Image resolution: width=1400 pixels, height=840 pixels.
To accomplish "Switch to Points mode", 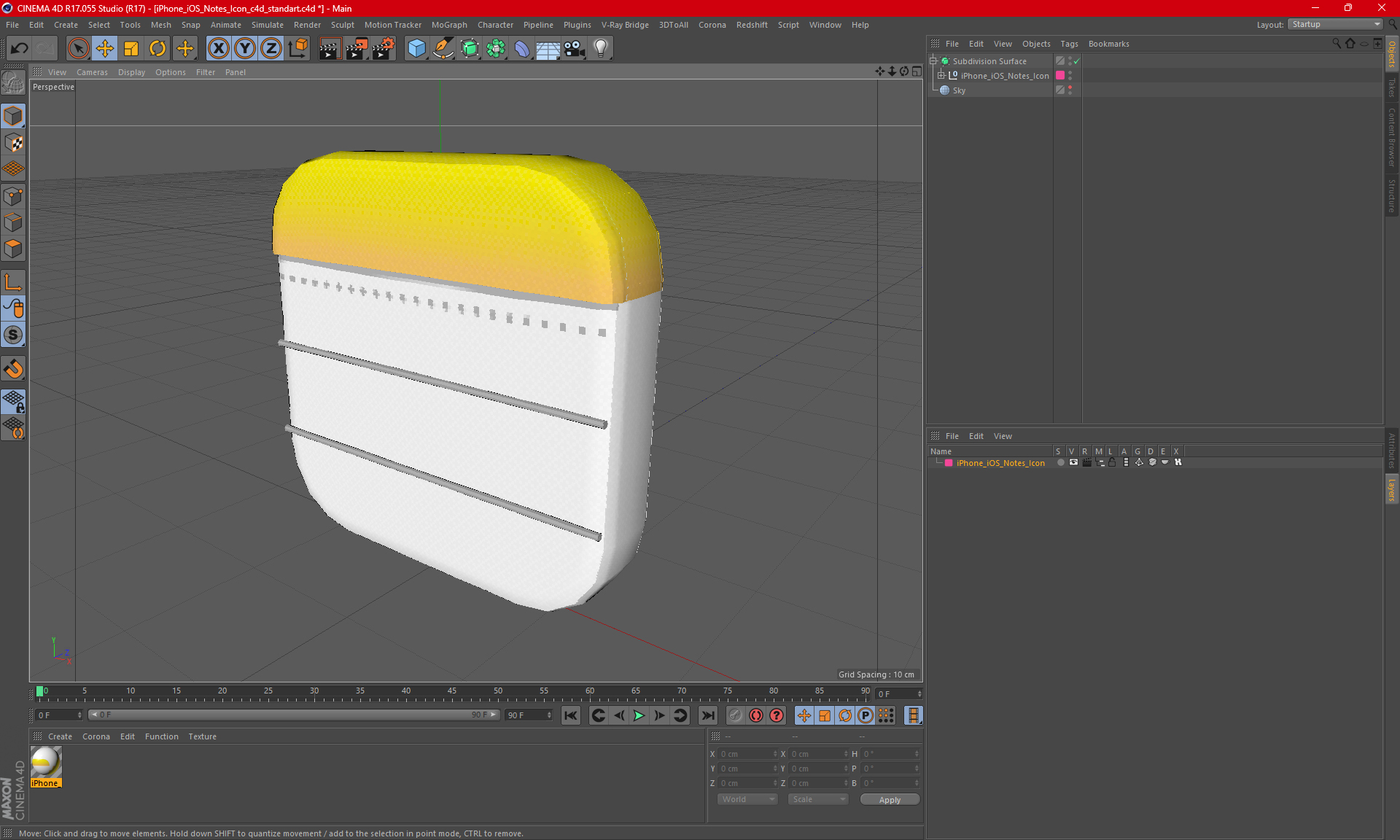I will (x=13, y=196).
